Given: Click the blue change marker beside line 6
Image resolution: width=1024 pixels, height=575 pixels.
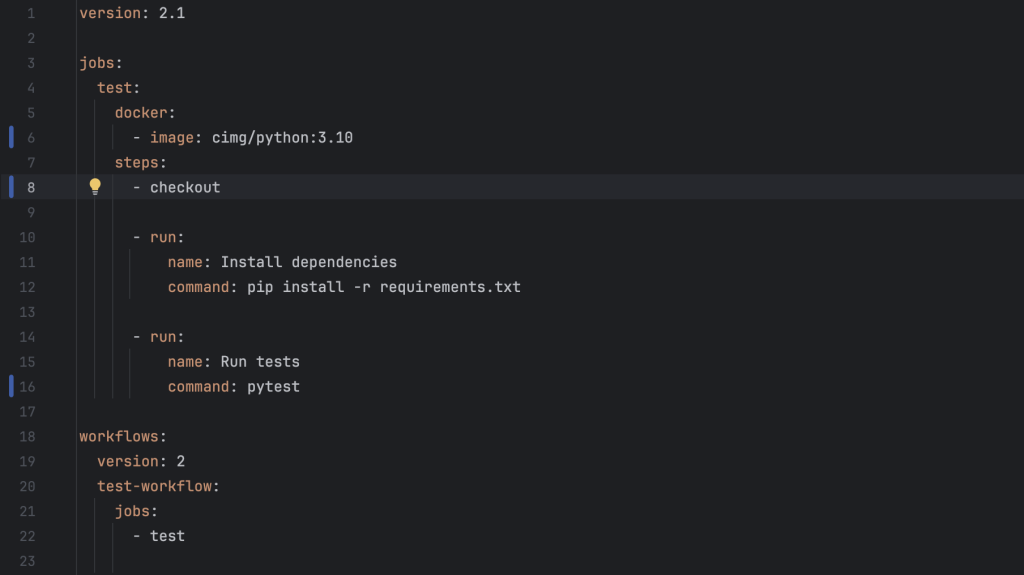Looking at the screenshot, I should pyautogui.click(x=12, y=137).
